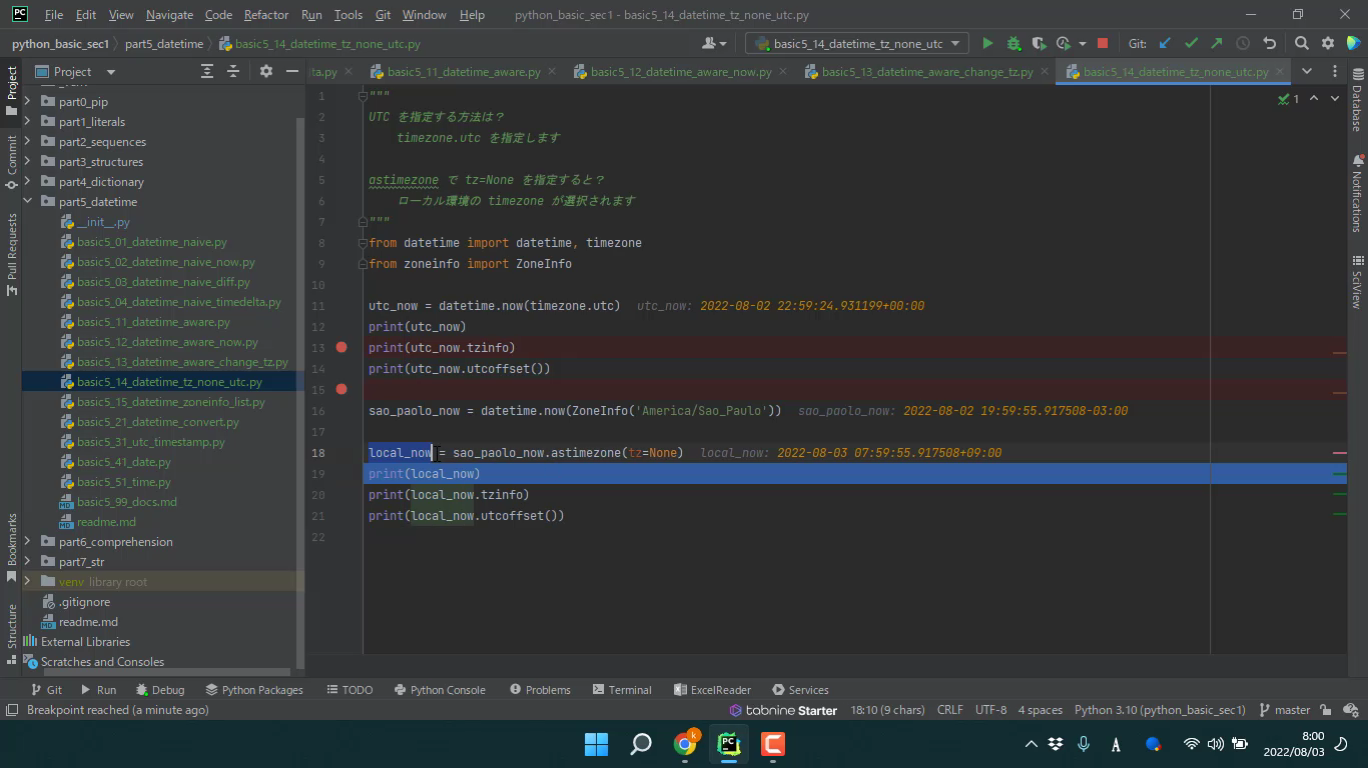Toggle breakpoint on line 13
The height and width of the screenshot is (768, 1368).
coord(342,347)
